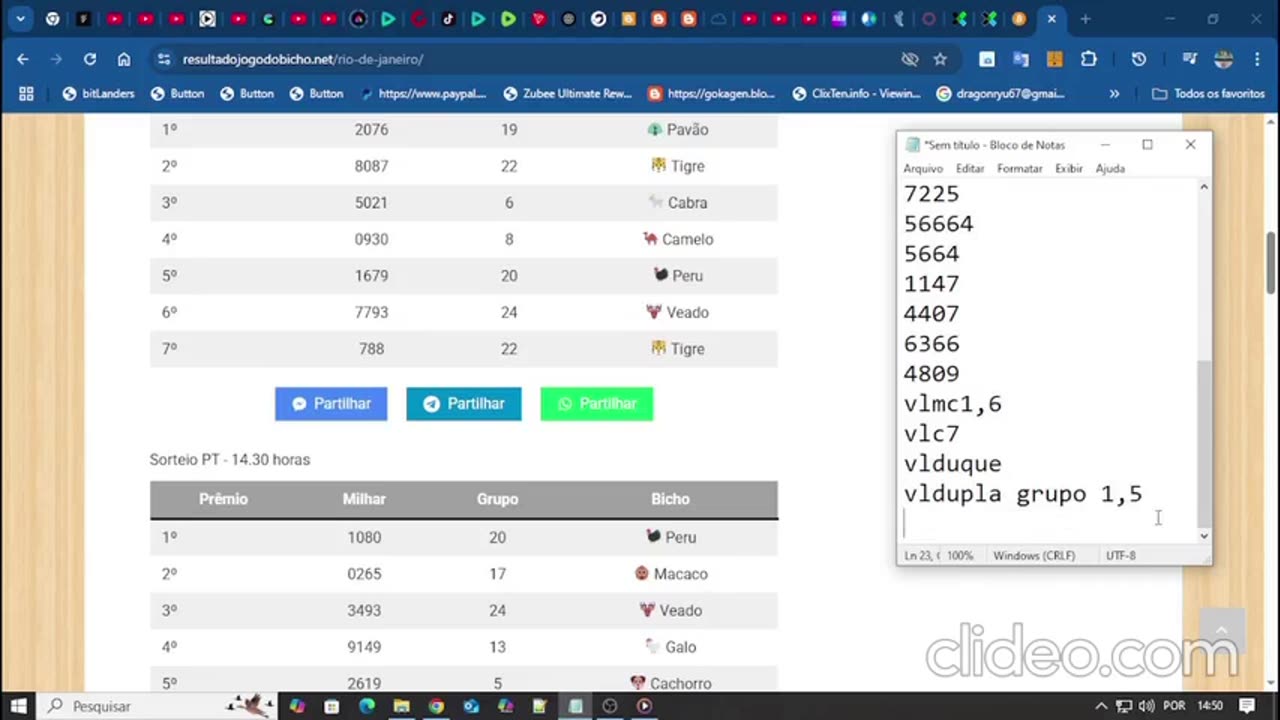Show hidden system tray icons

tap(1102, 706)
